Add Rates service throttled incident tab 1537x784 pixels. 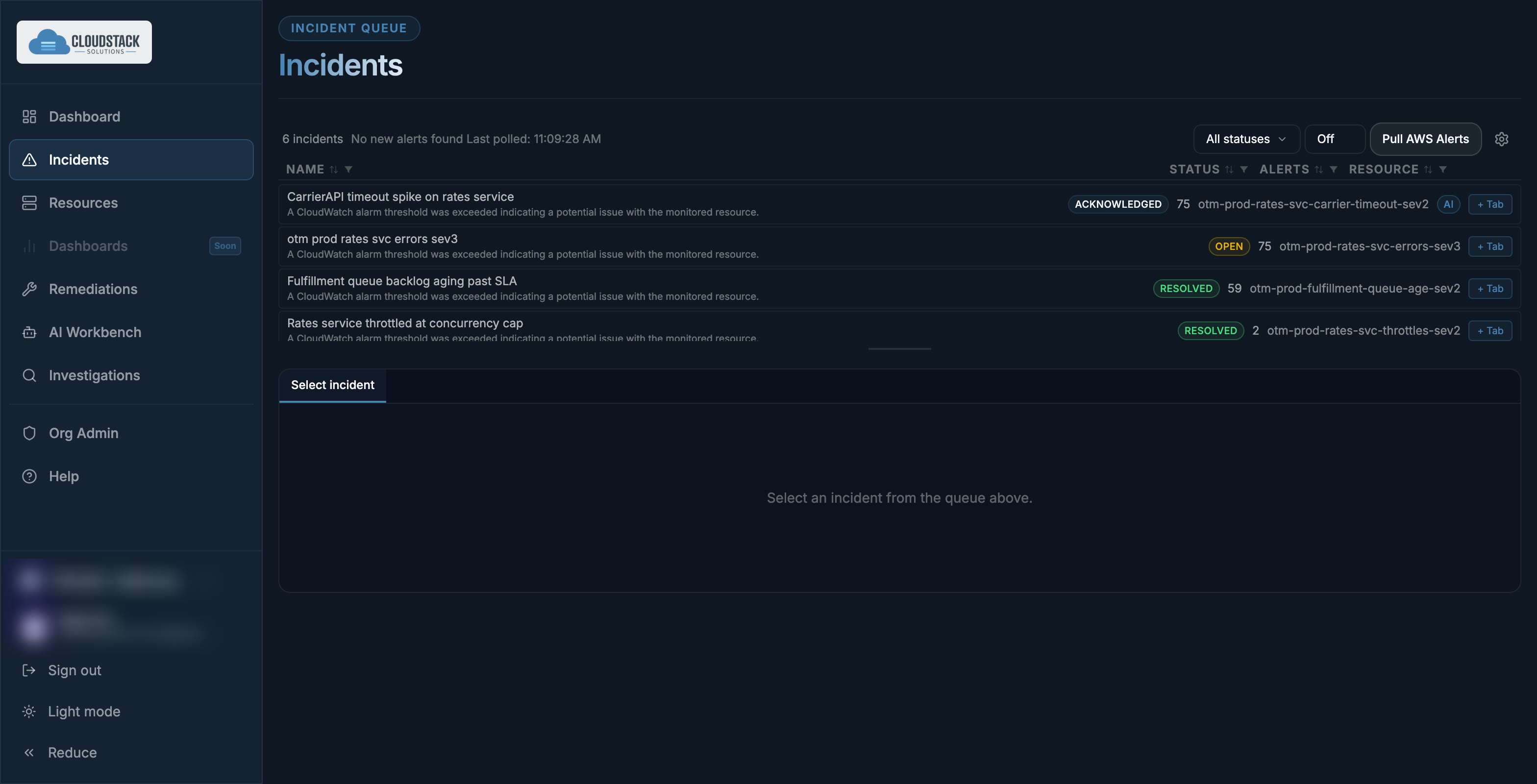[1489, 331]
